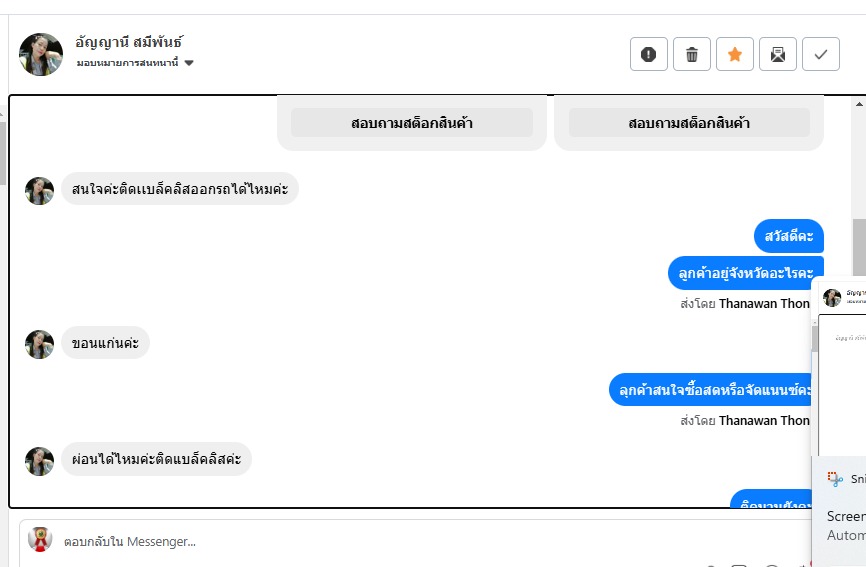Click the สนใจค่ะติดแบล็คลิสออกรถได้ไหมค่ะ message bubble
The width and height of the screenshot is (866, 567).
pos(180,189)
